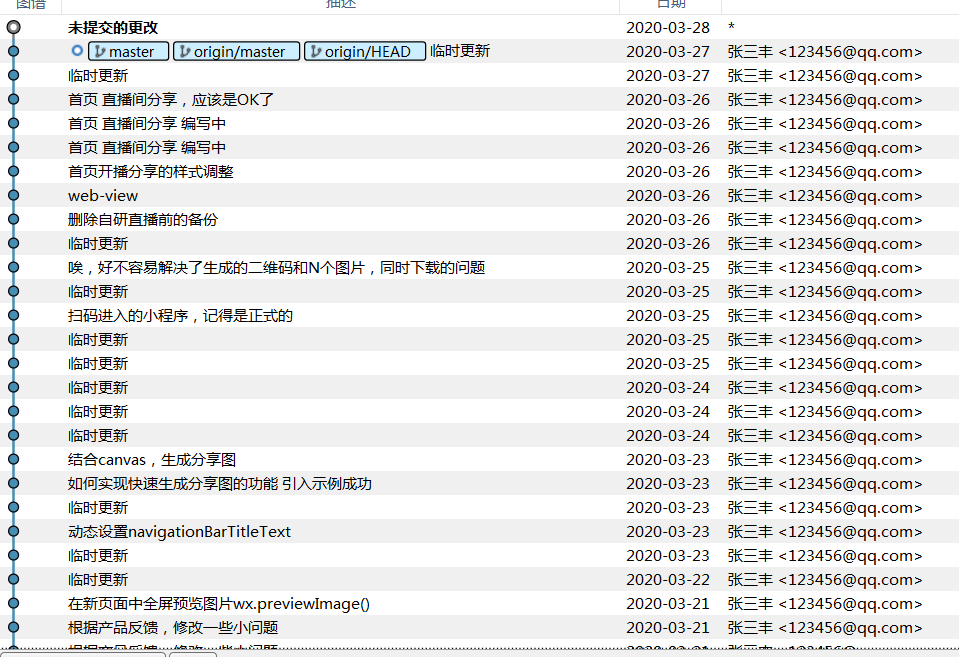Click the graph node for 未提交的更改

tap(13, 28)
